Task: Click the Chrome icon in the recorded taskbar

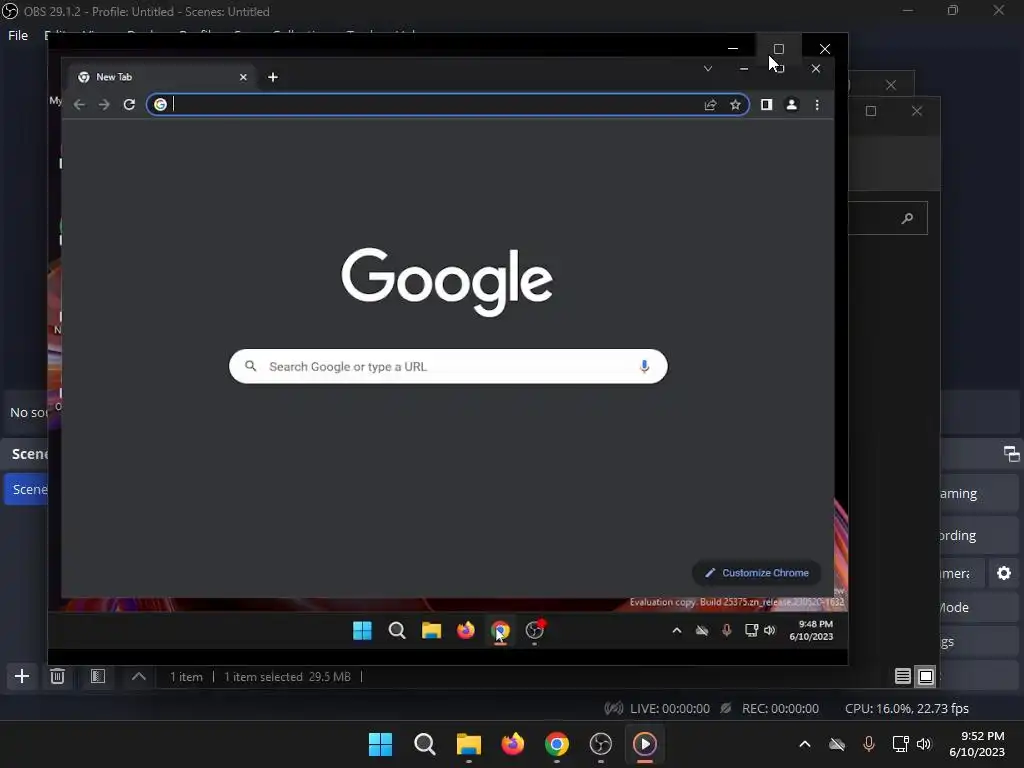Action: pos(500,630)
